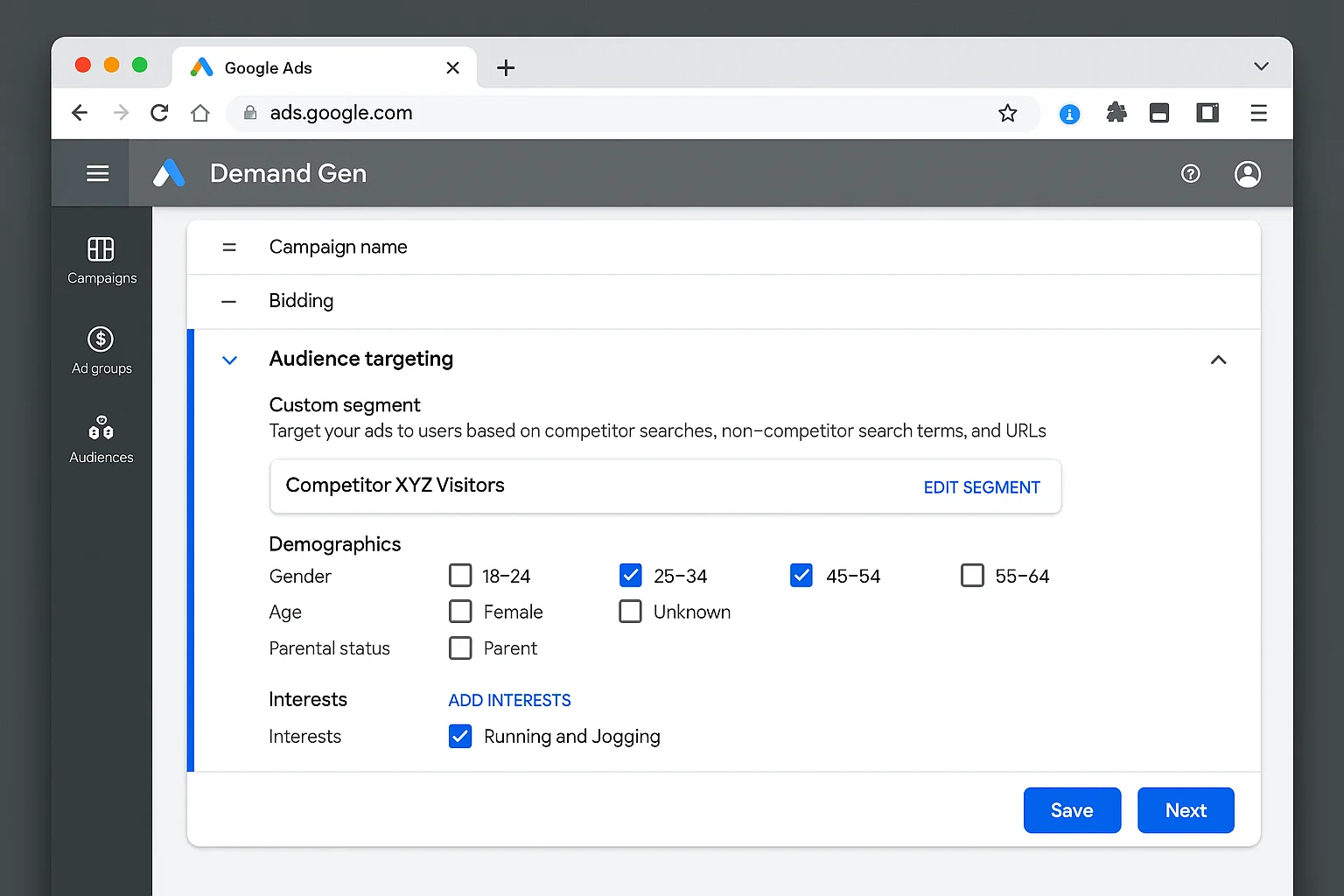Viewport: 1344px width, 896px height.
Task: Uncheck the 45-54 age group
Action: click(x=801, y=575)
